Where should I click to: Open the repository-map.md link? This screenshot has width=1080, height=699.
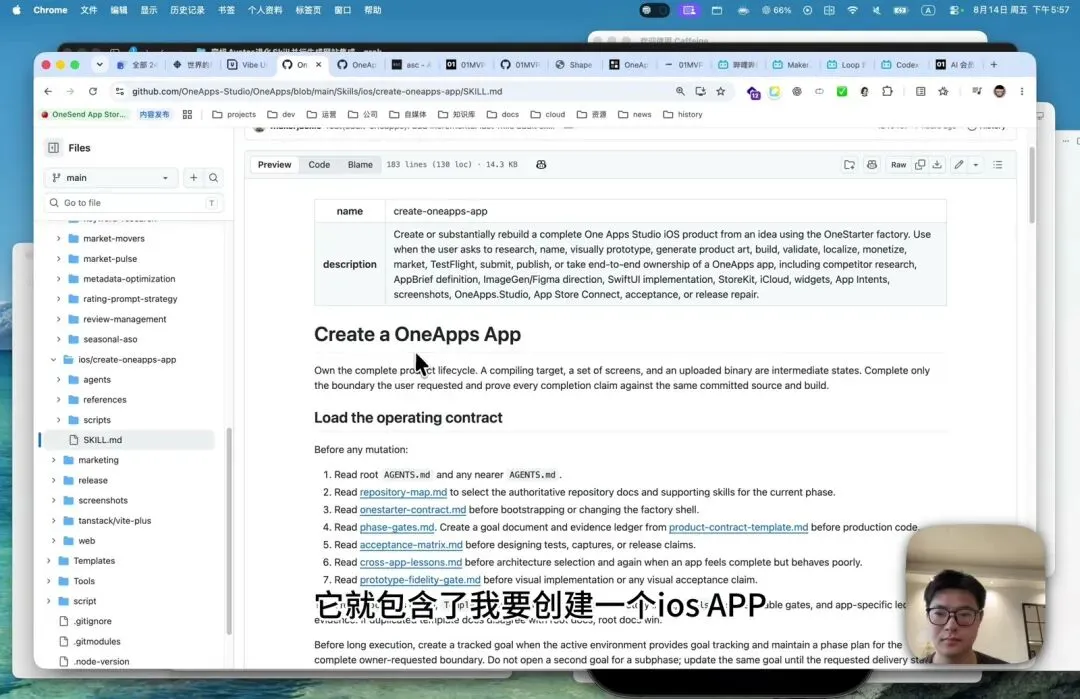click(x=403, y=492)
